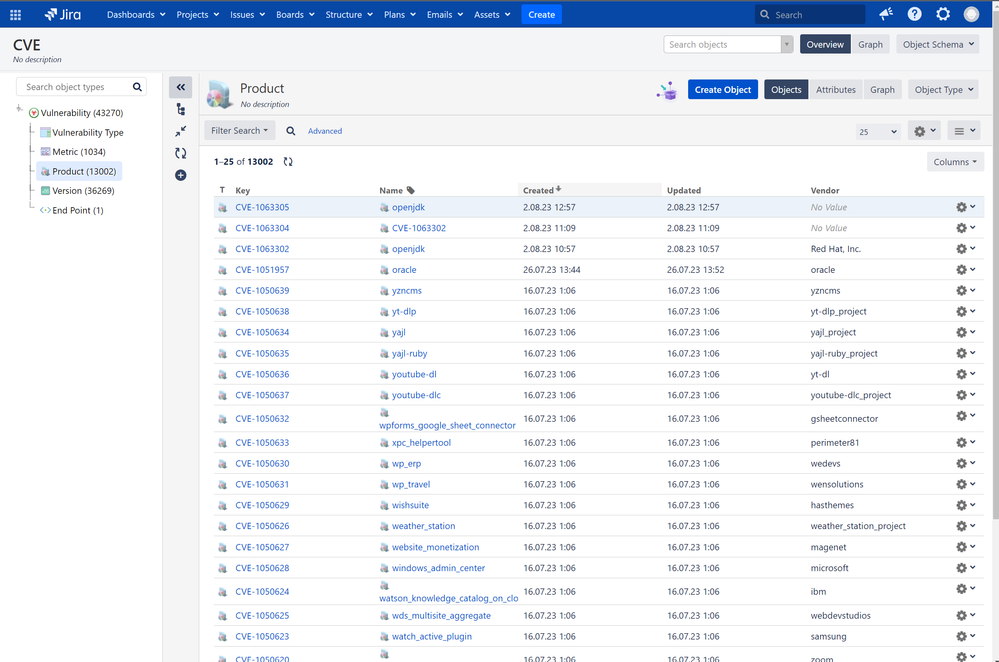Viewport: 999px width, 662px height.
Task: Open the Issues menu
Action: (x=247, y=15)
